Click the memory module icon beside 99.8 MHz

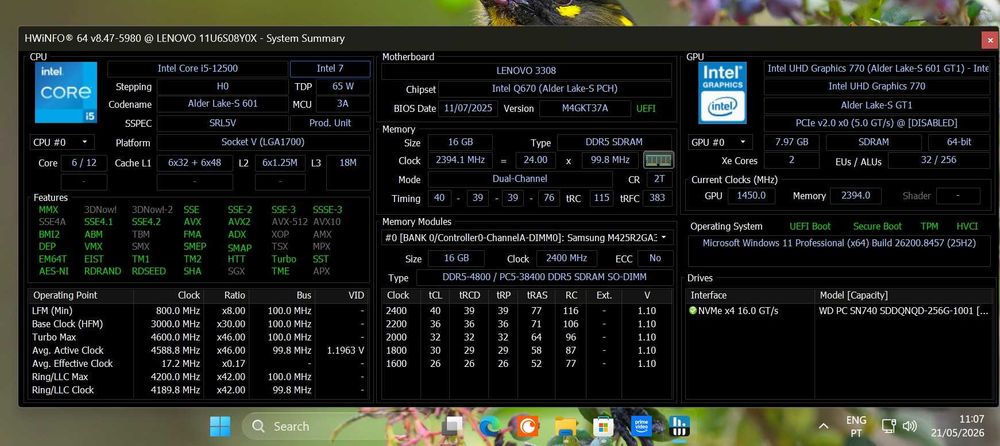click(x=658, y=160)
